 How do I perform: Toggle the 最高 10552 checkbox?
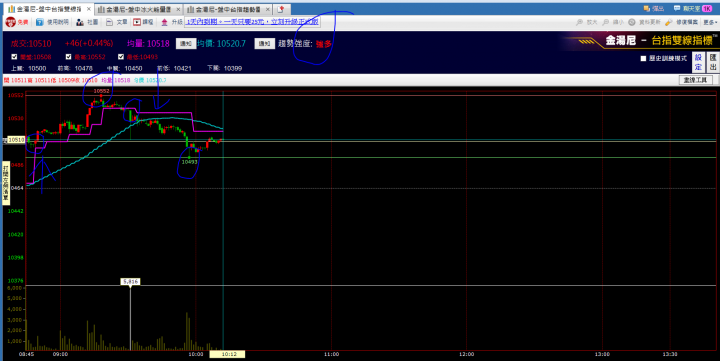coord(68,57)
